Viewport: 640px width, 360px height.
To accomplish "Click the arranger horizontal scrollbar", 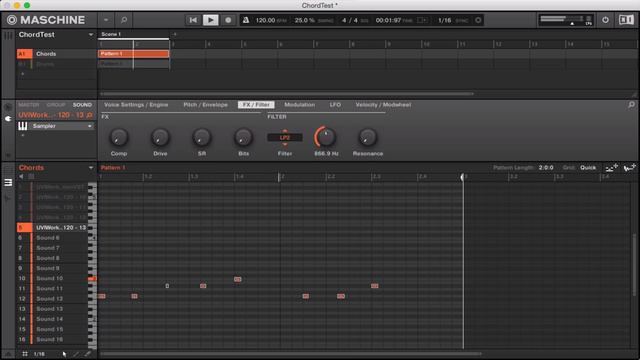I will pyautogui.click(x=287, y=93).
